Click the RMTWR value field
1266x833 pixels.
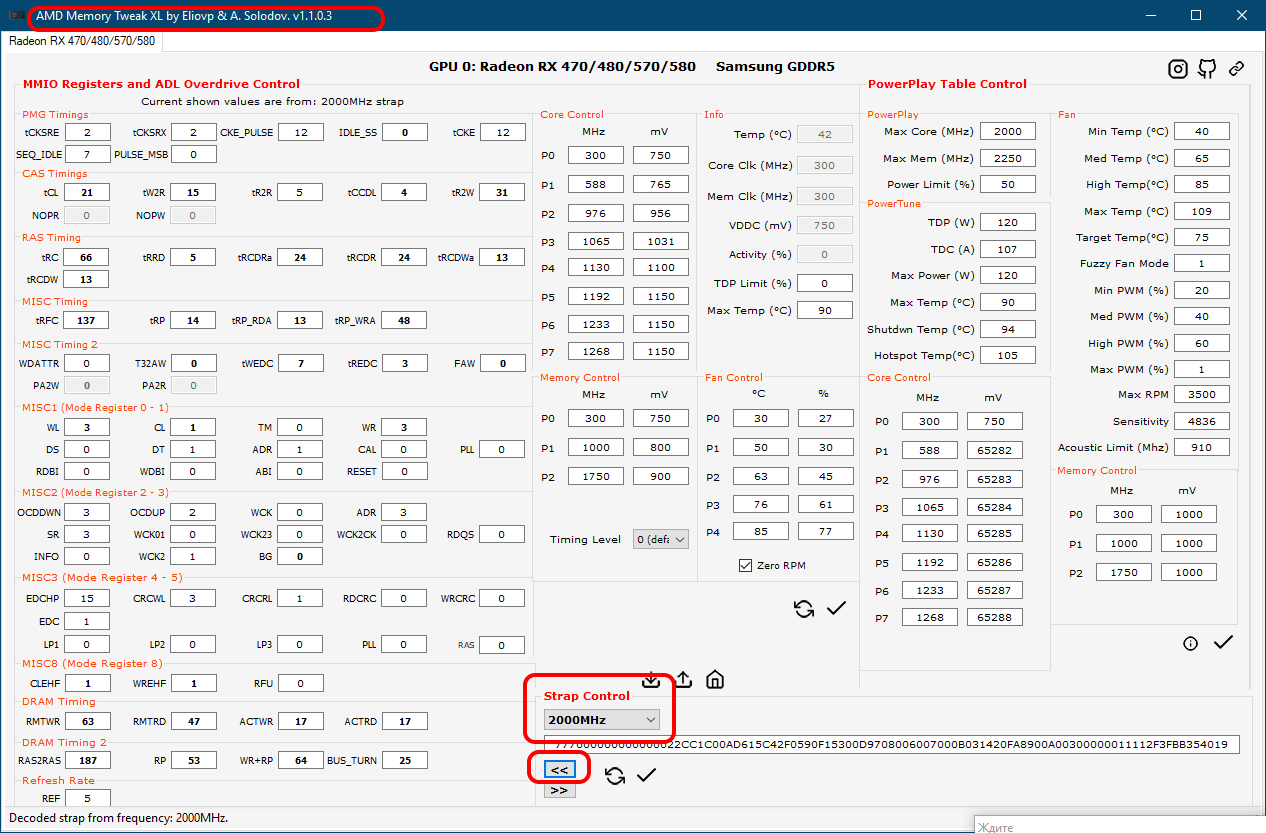pos(89,720)
